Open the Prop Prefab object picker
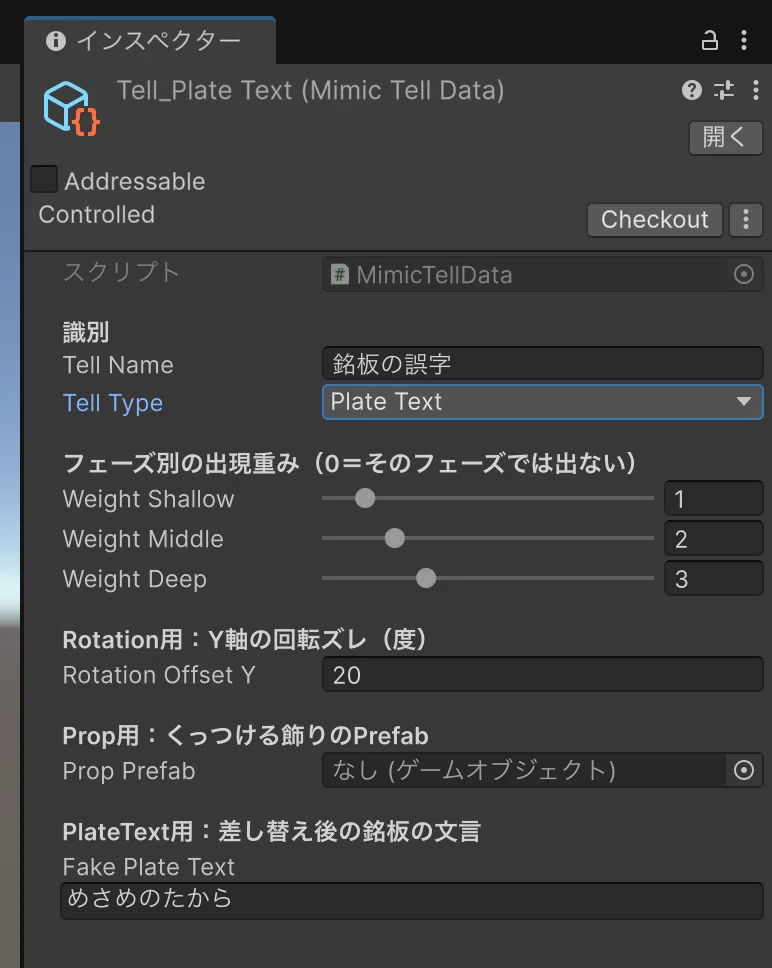This screenshot has height=968, width=772. [x=744, y=770]
